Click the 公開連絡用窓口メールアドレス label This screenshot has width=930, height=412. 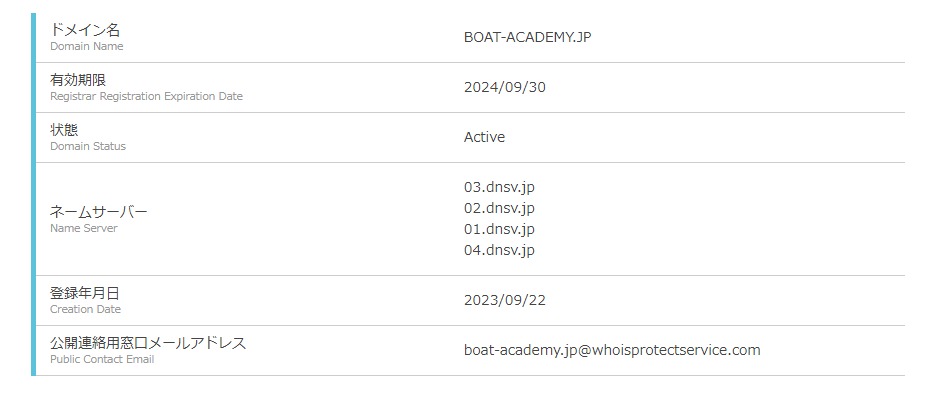click(x=148, y=343)
